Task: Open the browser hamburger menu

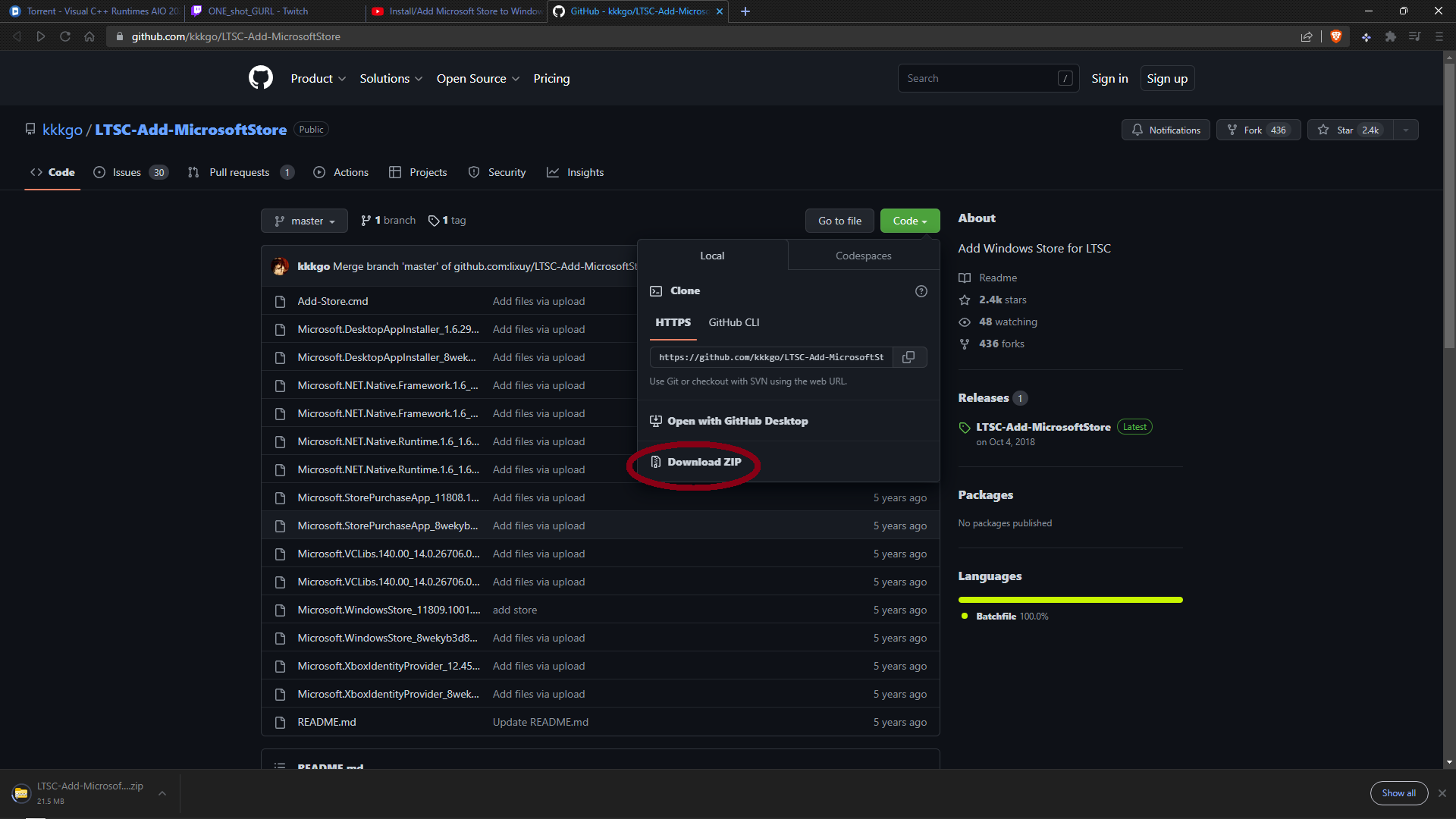Action: 1439,36
